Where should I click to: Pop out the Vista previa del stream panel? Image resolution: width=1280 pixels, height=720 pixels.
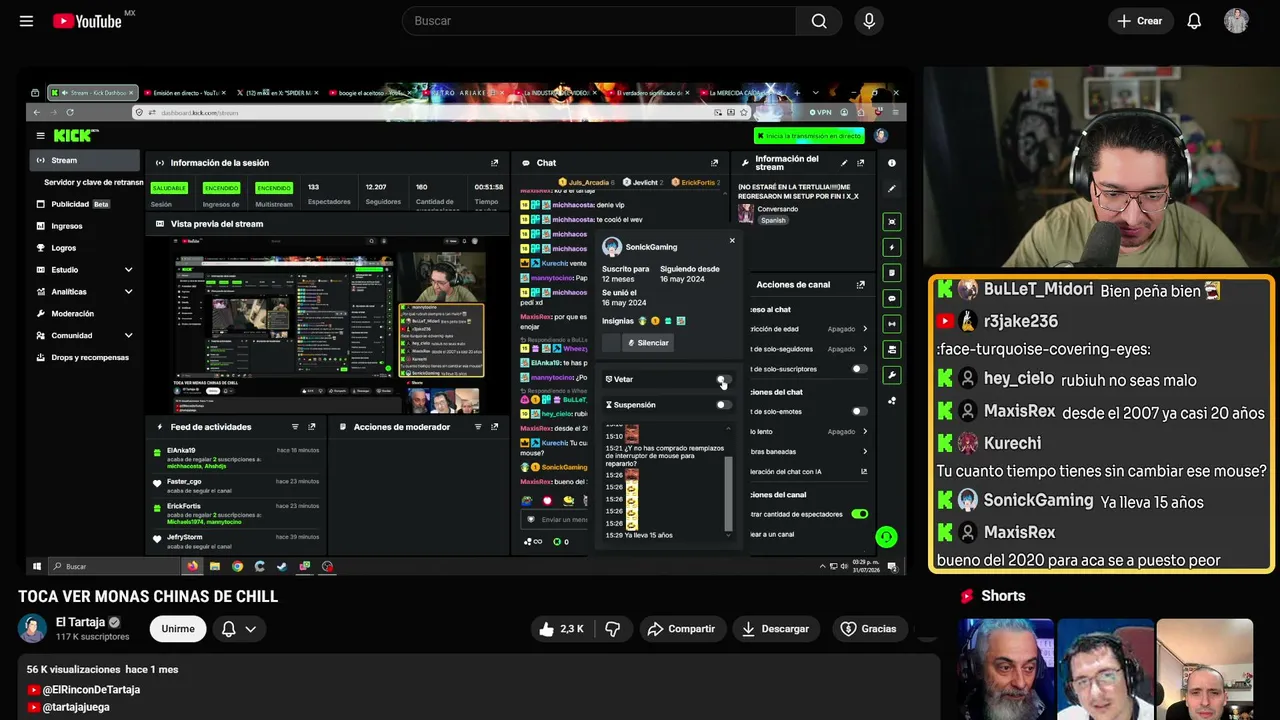(494, 224)
